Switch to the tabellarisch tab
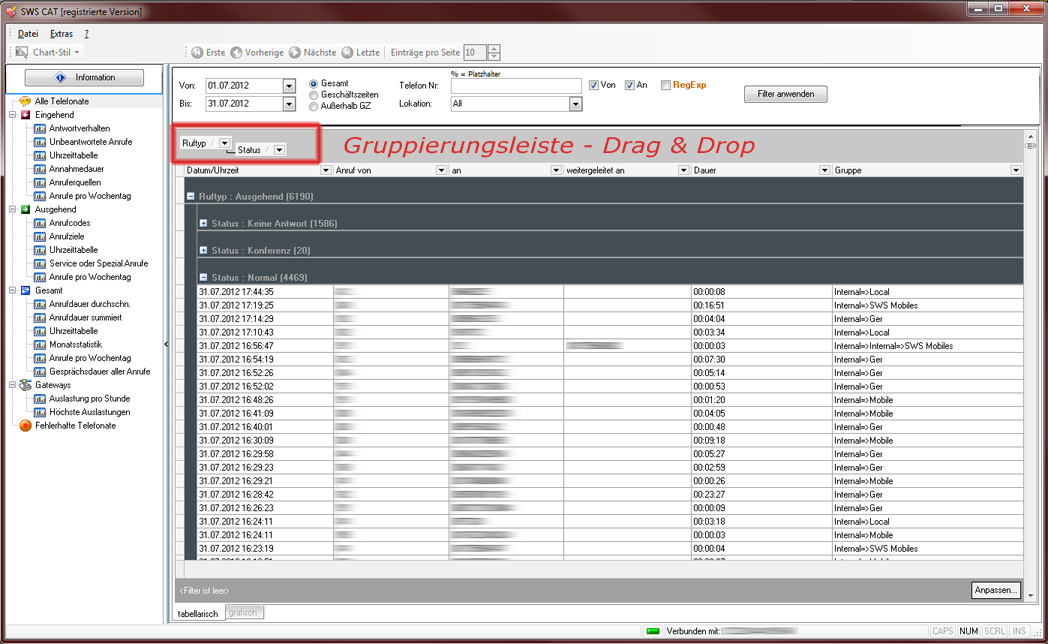This screenshot has width=1048, height=644. pos(198,613)
